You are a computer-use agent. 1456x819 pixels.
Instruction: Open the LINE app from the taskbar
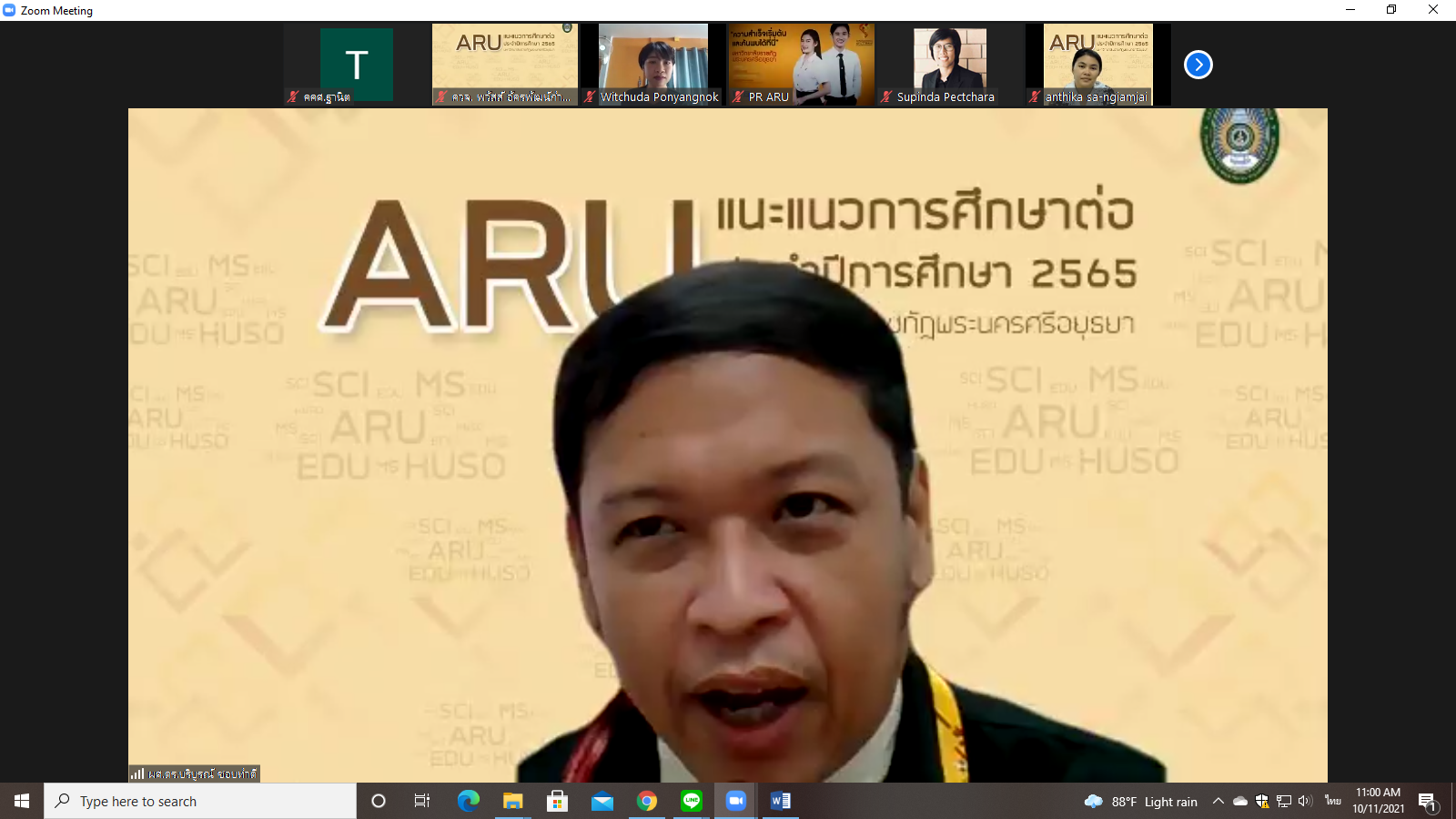(x=691, y=801)
